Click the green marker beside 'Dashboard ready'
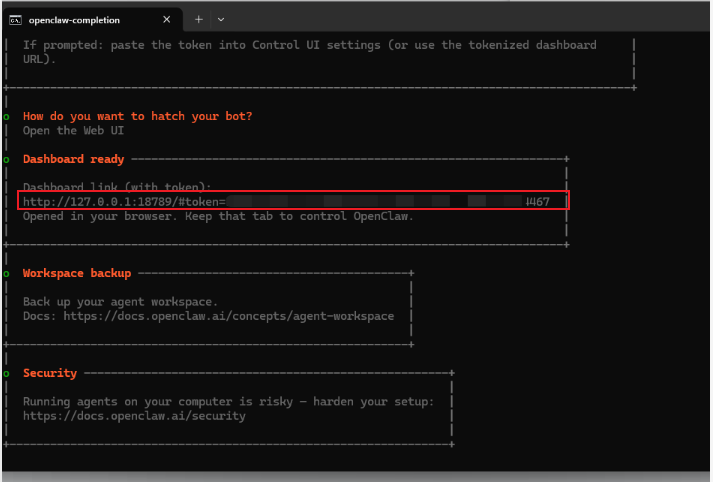Viewport: 713px width, 482px height. [x=6, y=160]
